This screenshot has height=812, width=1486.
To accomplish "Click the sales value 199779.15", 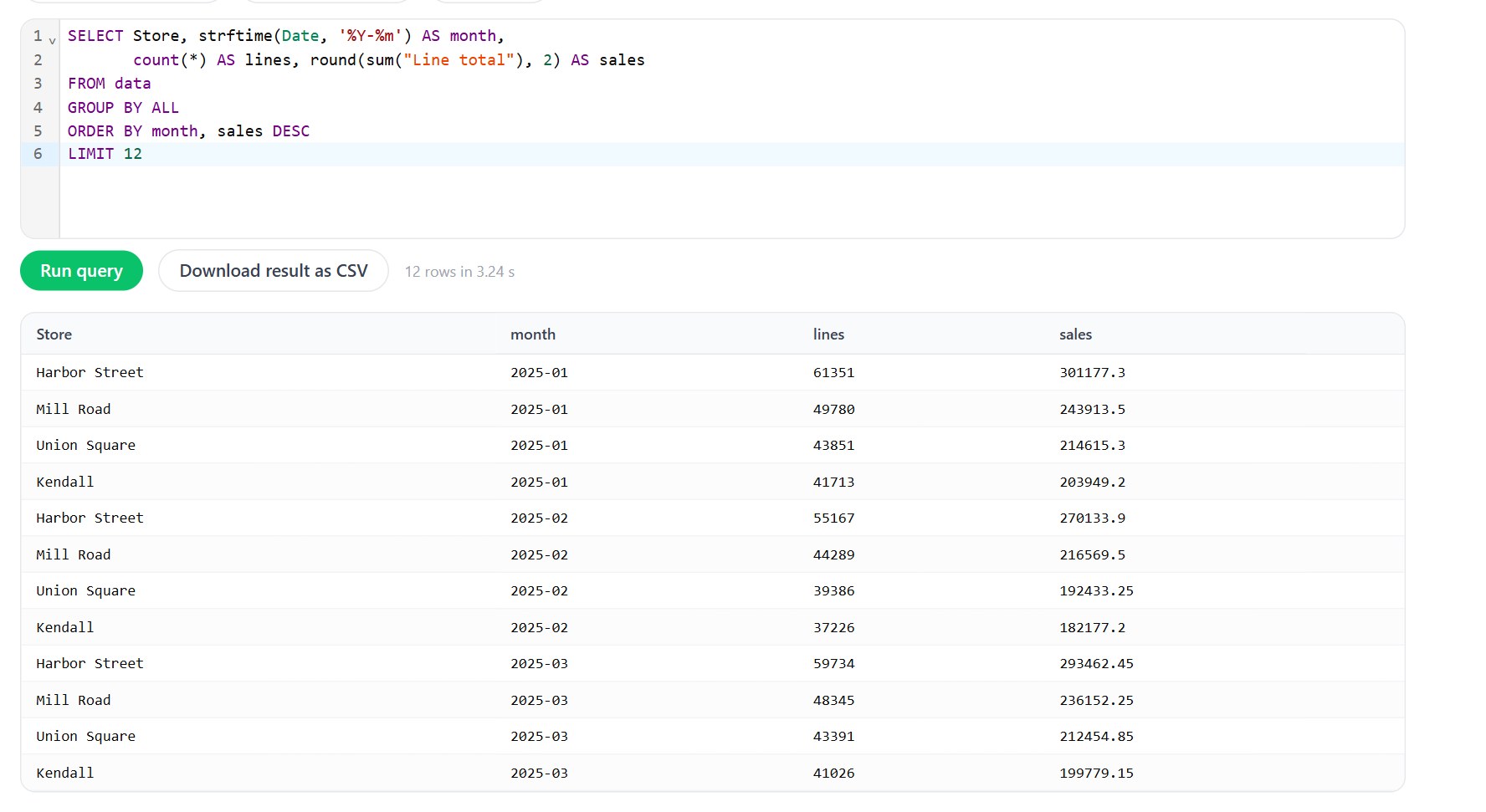I will [x=1096, y=774].
